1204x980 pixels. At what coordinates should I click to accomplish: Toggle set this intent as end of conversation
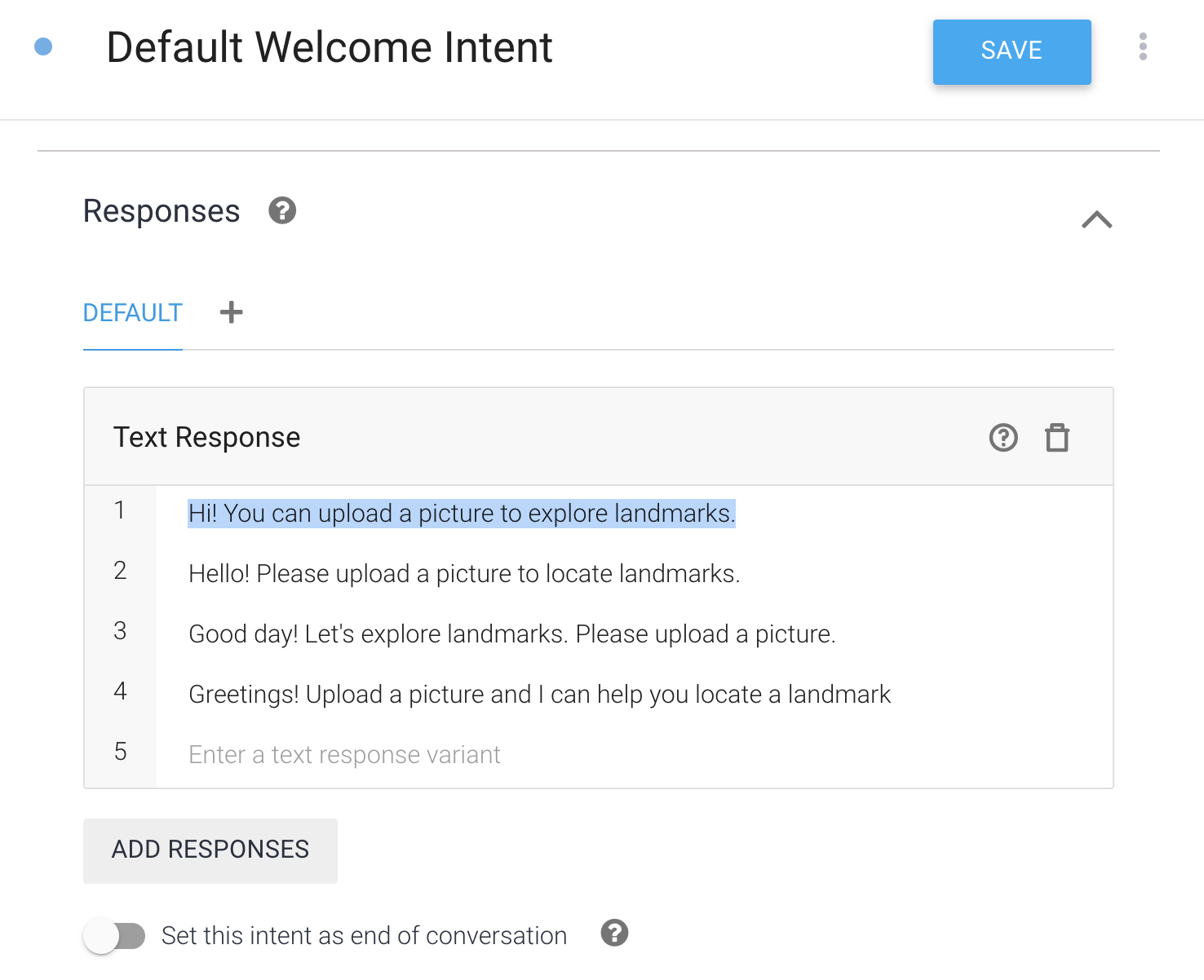(115, 935)
